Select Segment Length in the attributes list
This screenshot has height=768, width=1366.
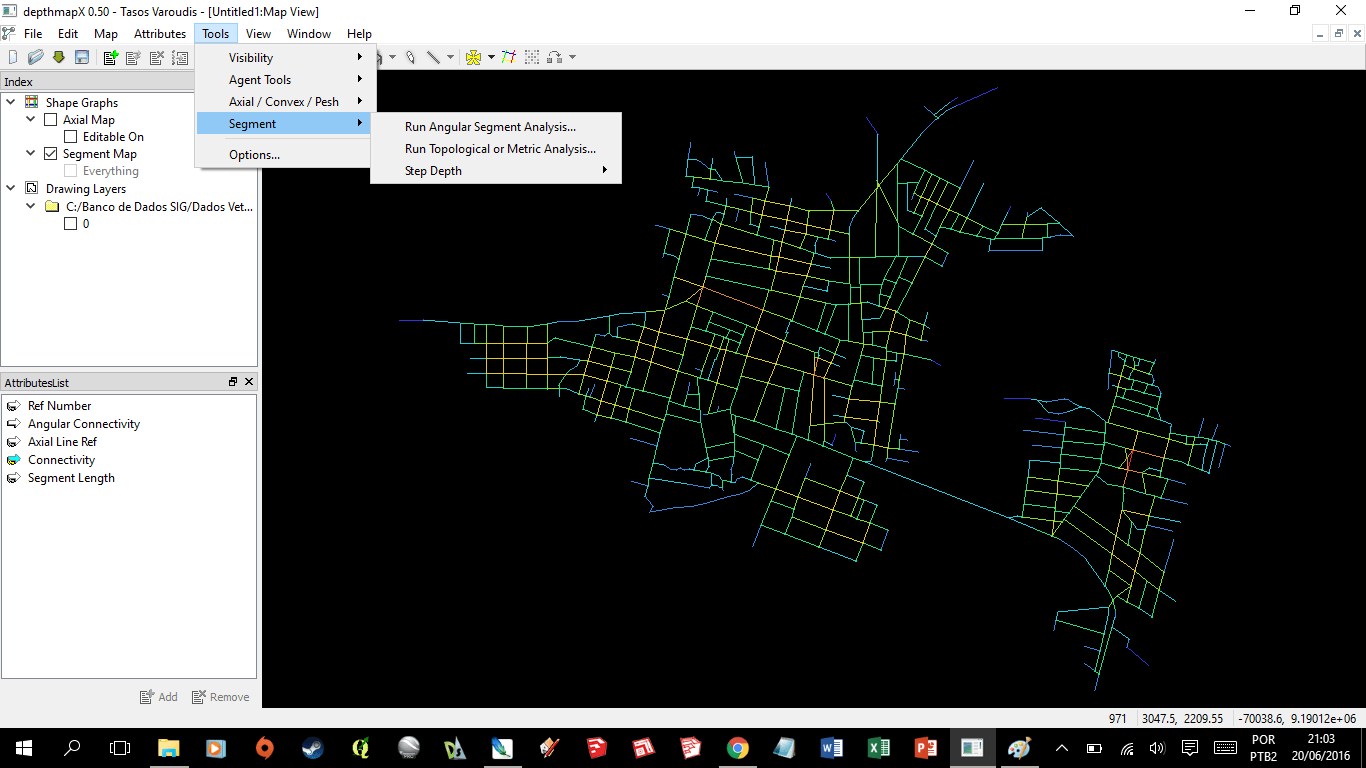(x=71, y=478)
